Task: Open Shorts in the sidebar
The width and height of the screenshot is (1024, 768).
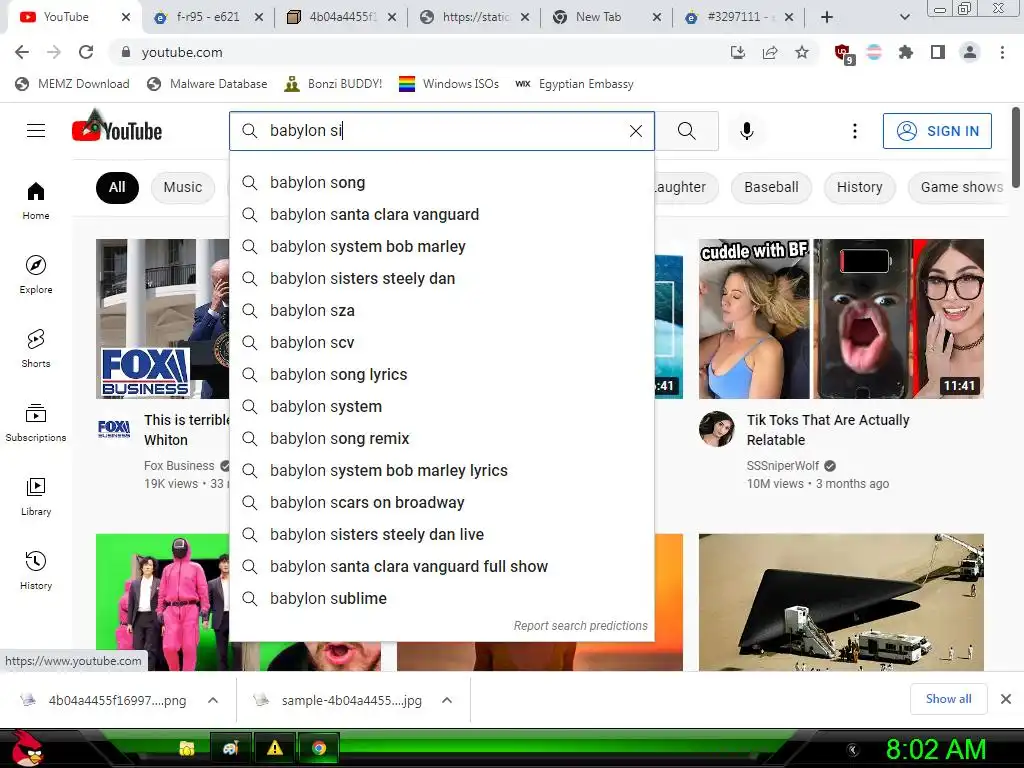Action: (36, 348)
